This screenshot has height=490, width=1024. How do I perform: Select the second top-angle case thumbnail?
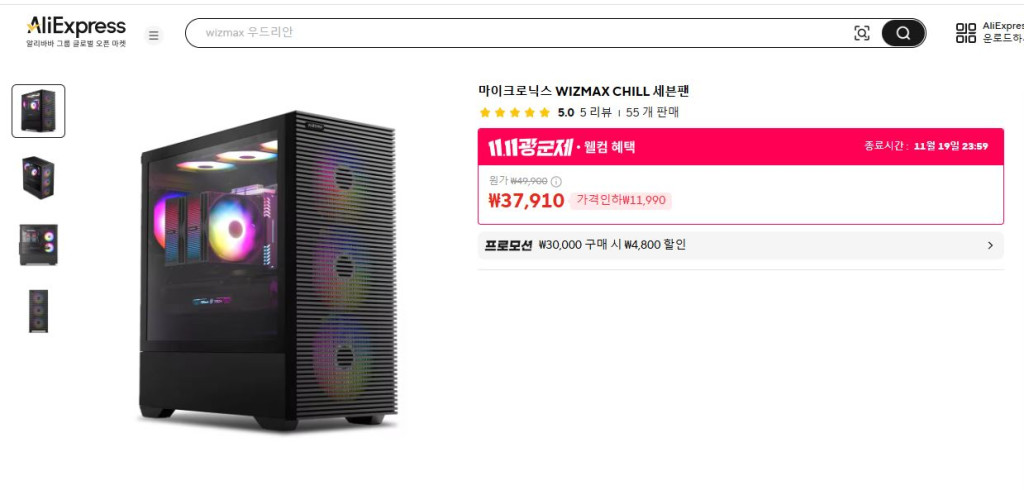pos(39,178)
